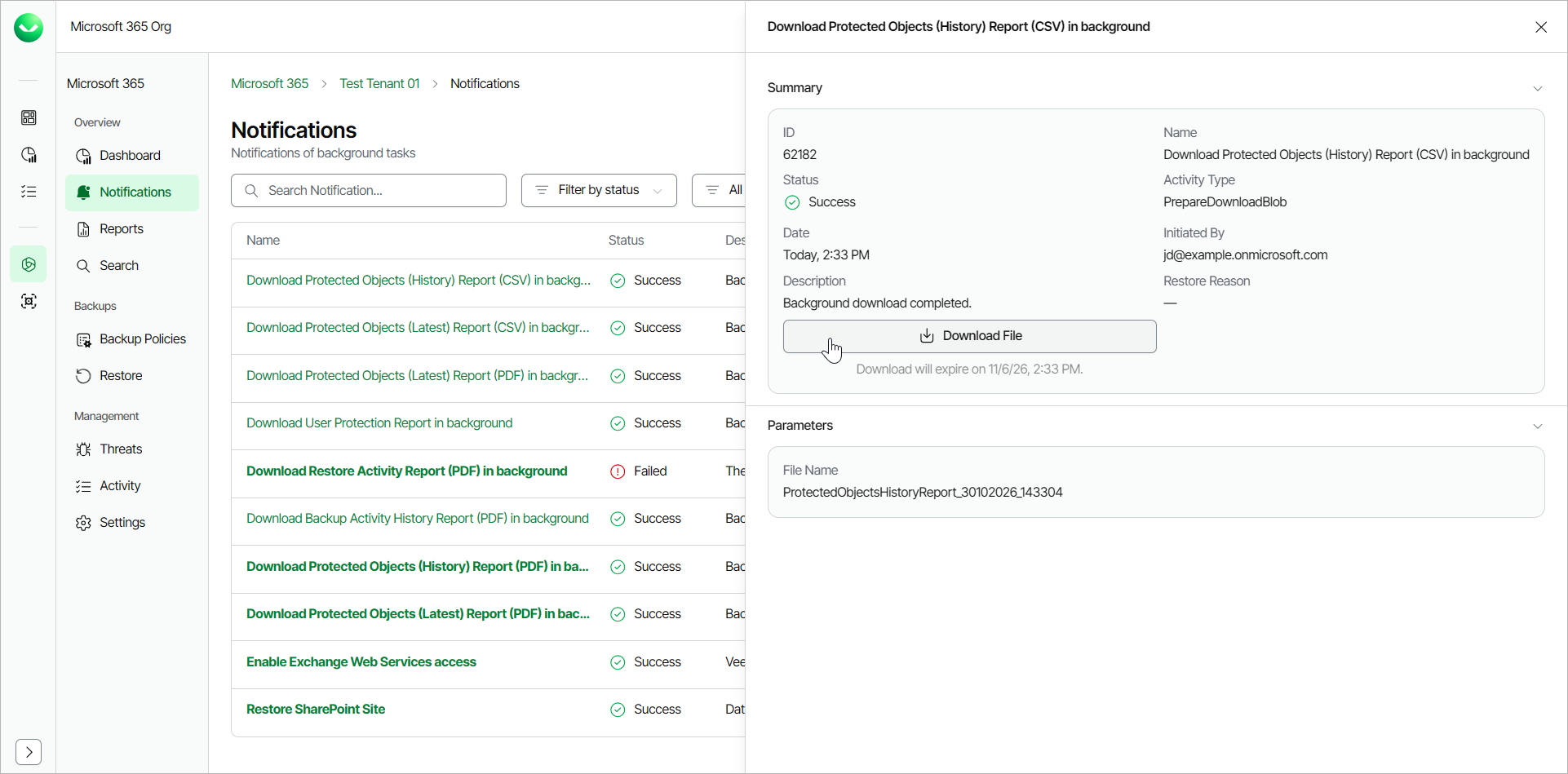Open Protected Objects (Latest) Report (CSV) notification
The width and height of the screenshot is (1568, 774).
click(x=418, y=328)
